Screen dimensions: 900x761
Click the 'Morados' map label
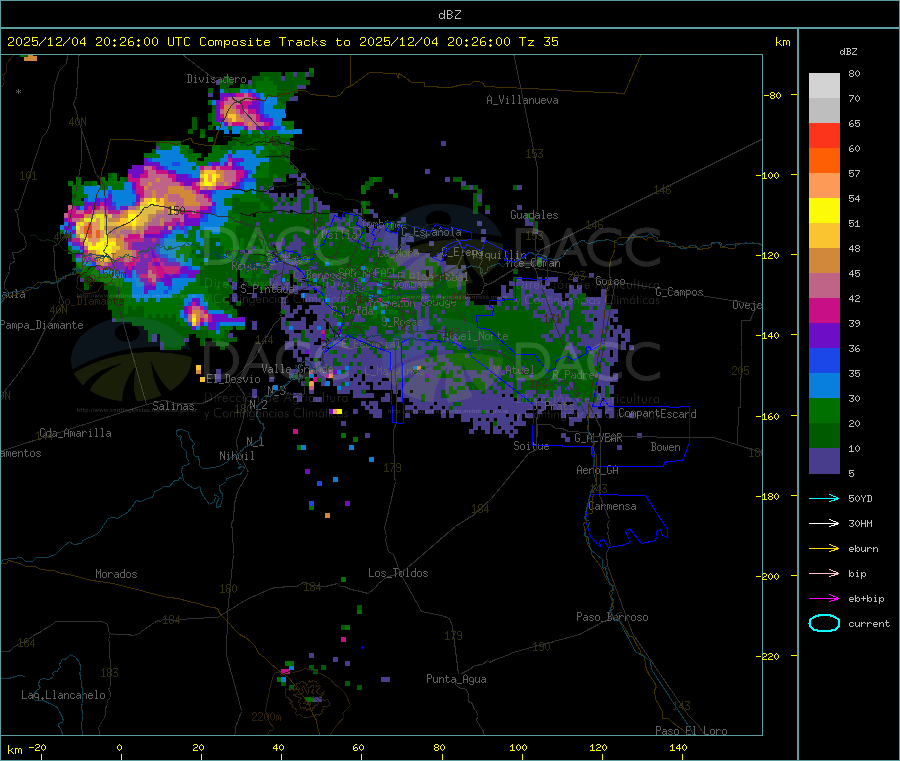tap(116, 574)
